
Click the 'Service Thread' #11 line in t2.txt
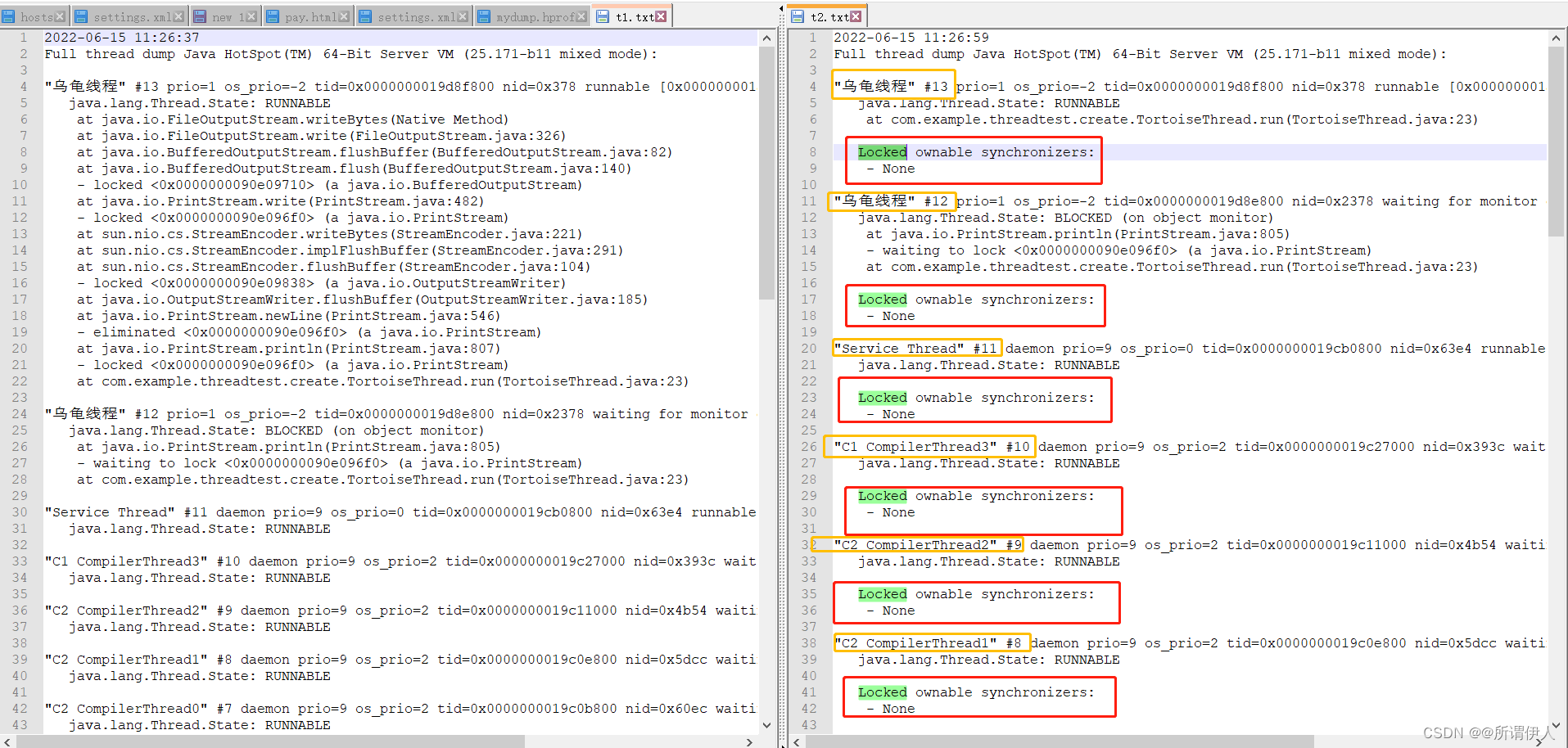pos(1190,349)
